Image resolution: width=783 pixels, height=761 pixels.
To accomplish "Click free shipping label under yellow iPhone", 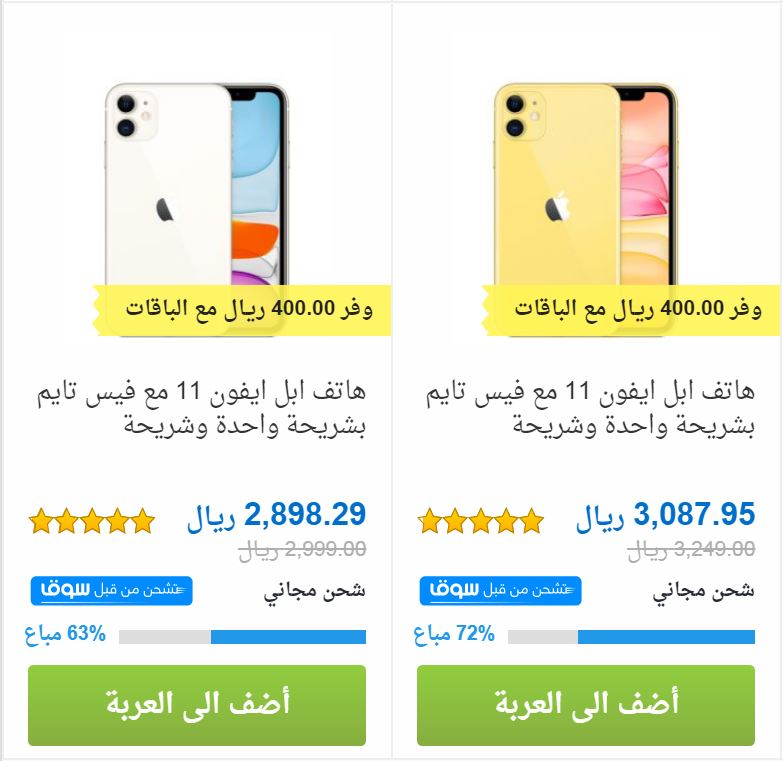I will coord(704,592).
